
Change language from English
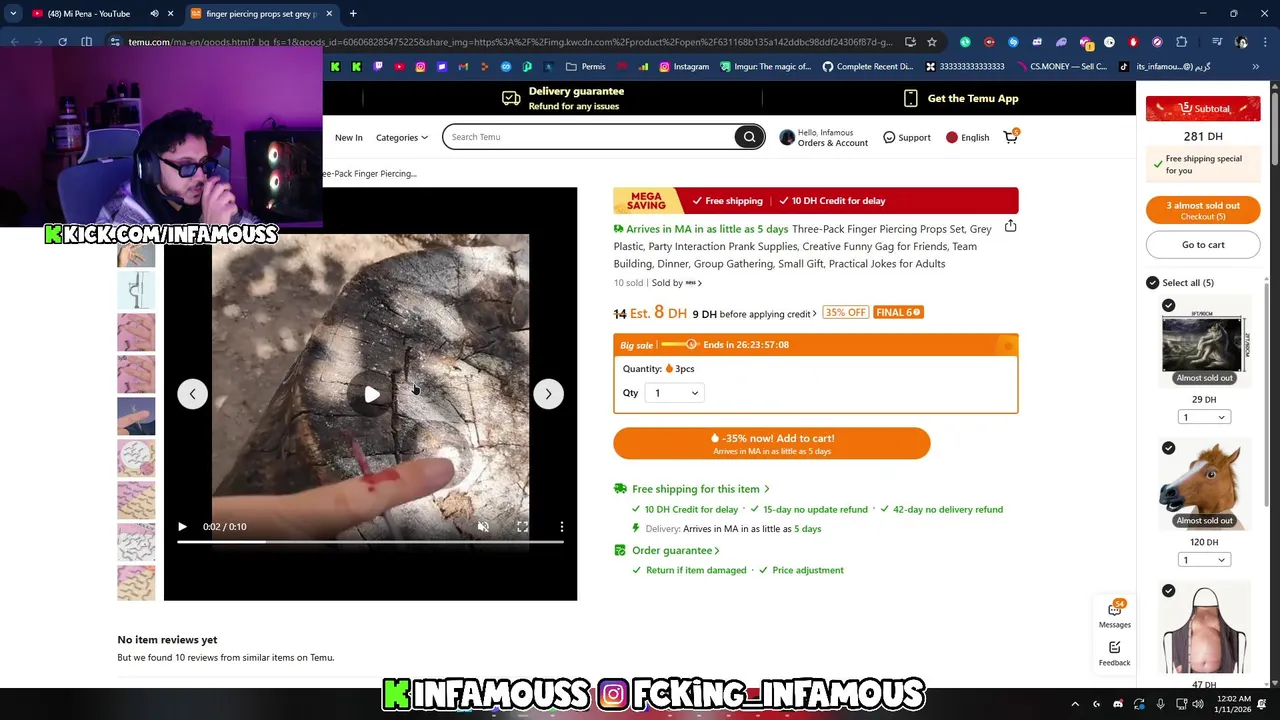tap(967, 138)
